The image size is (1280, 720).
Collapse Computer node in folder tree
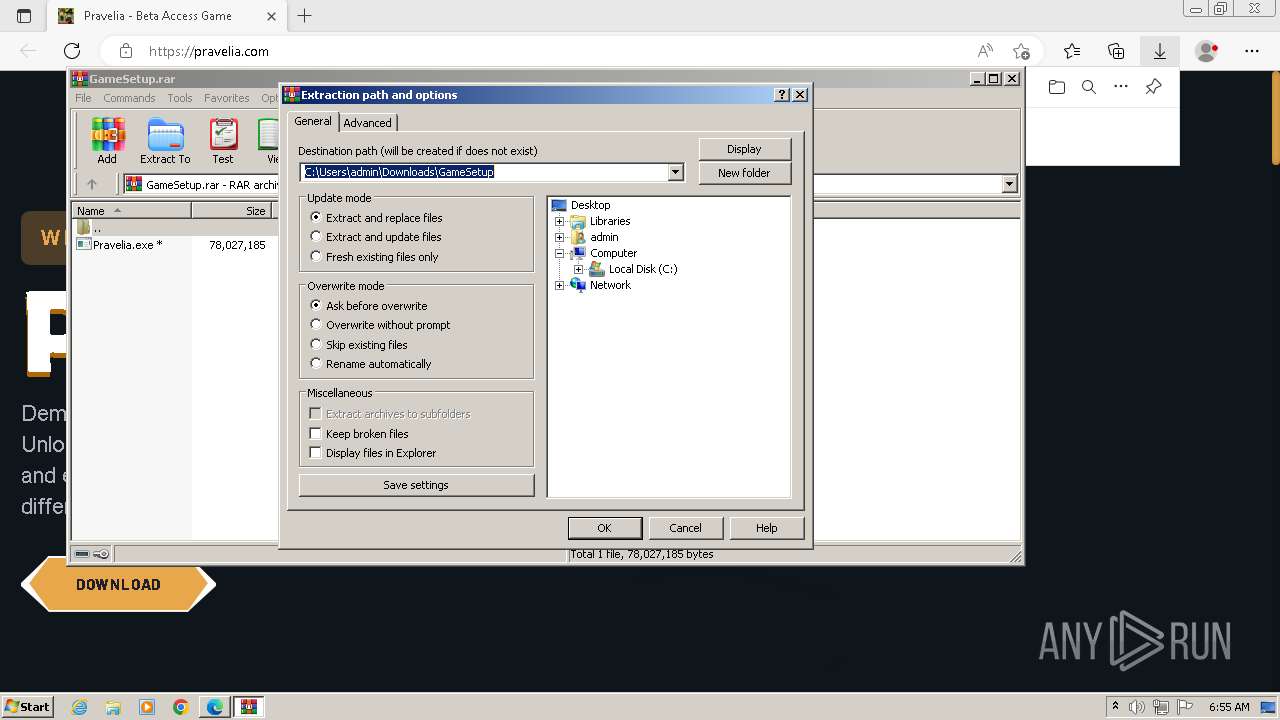click(560, 253)
